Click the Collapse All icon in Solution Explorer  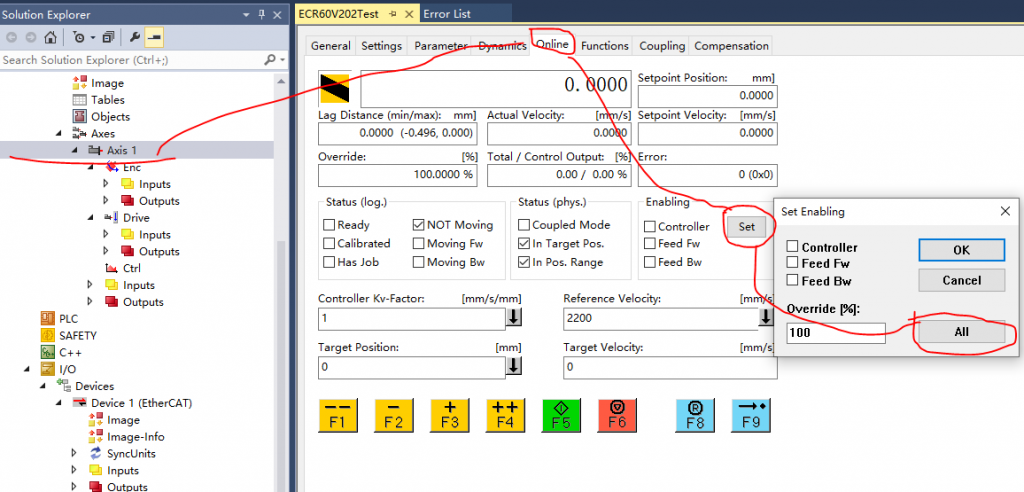(x=108, y=38)
